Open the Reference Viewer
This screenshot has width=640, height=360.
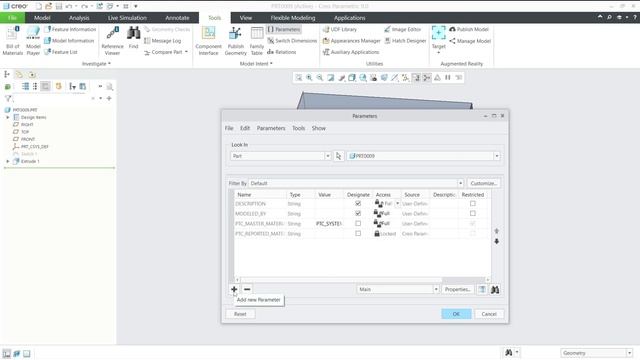tap(112, 40)
